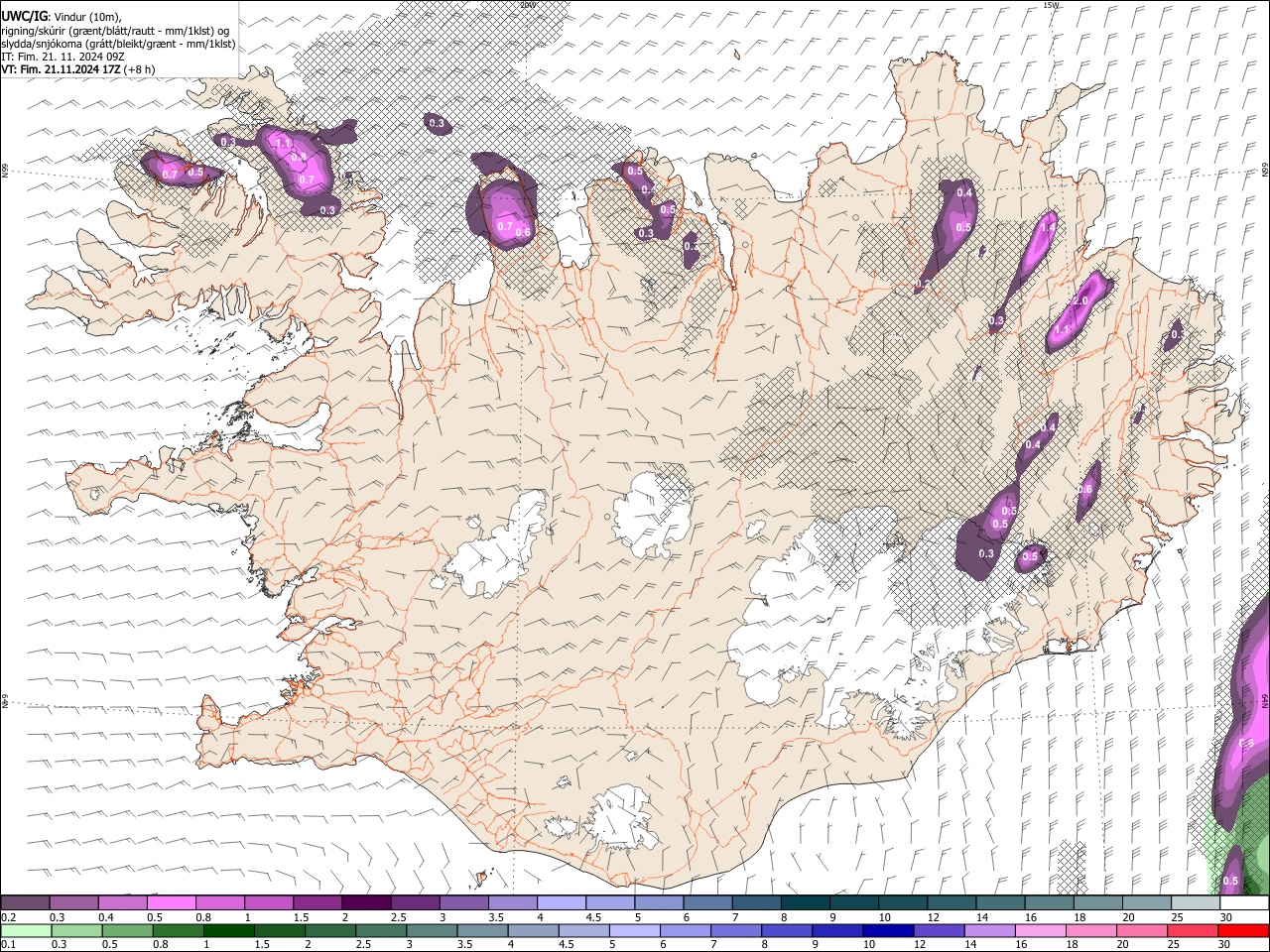Click the 1.1 value just below the 2.0 label
1270x952 pixels.
coord(1062,330)
